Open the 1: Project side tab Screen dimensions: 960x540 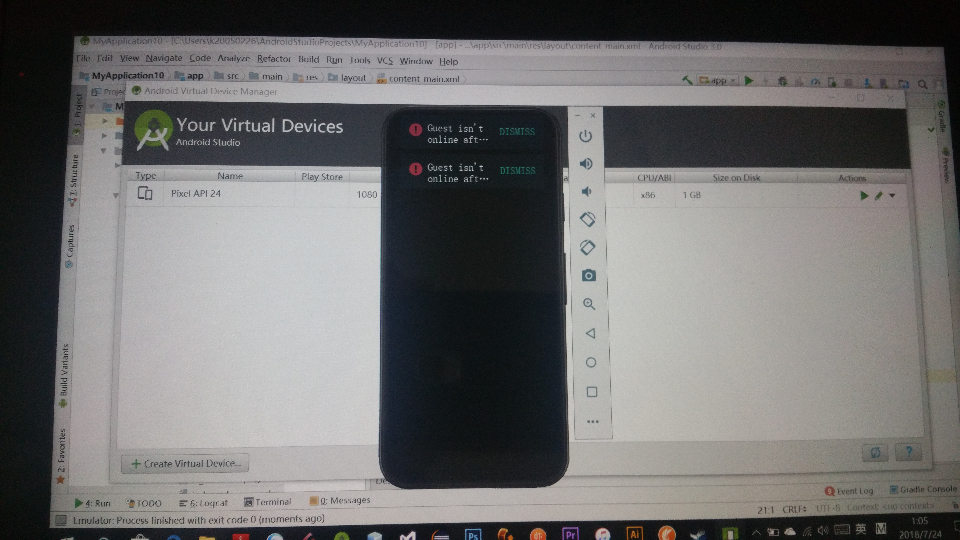tap(78, 115)
